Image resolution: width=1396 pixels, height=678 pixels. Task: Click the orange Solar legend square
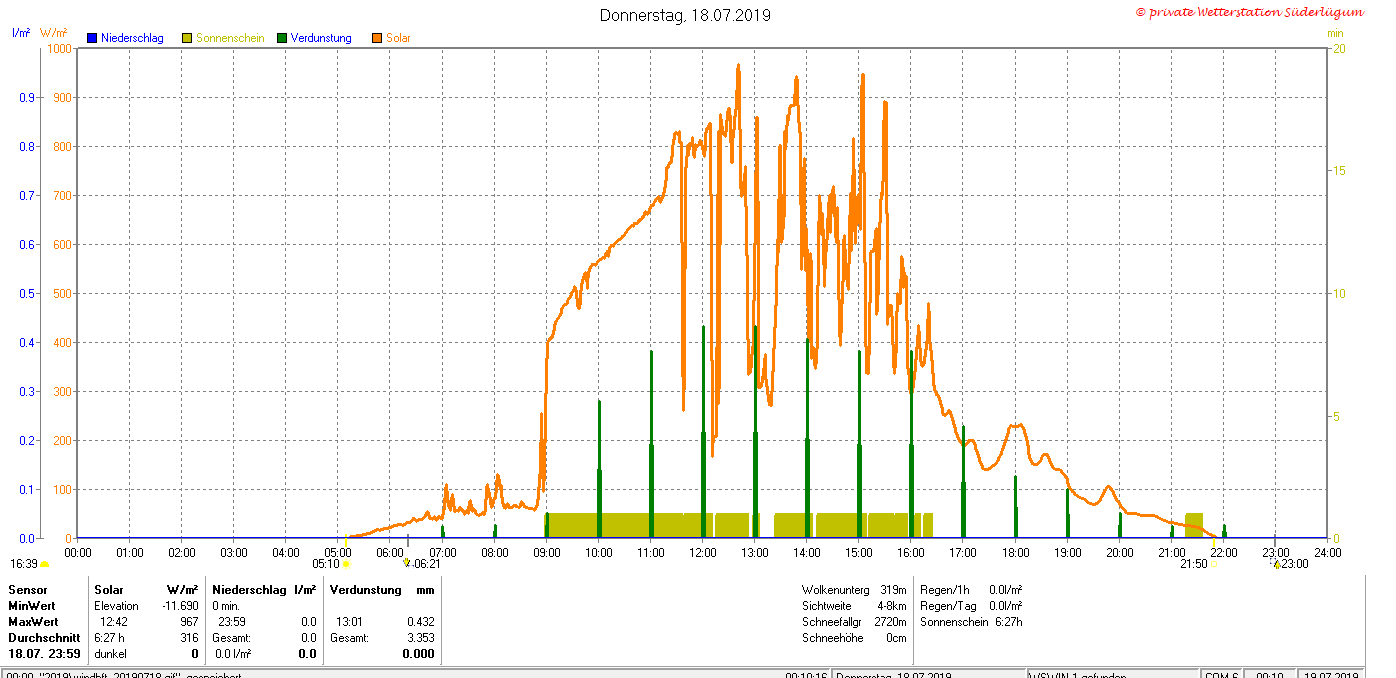pyautogui.click(x=377, y=38)
